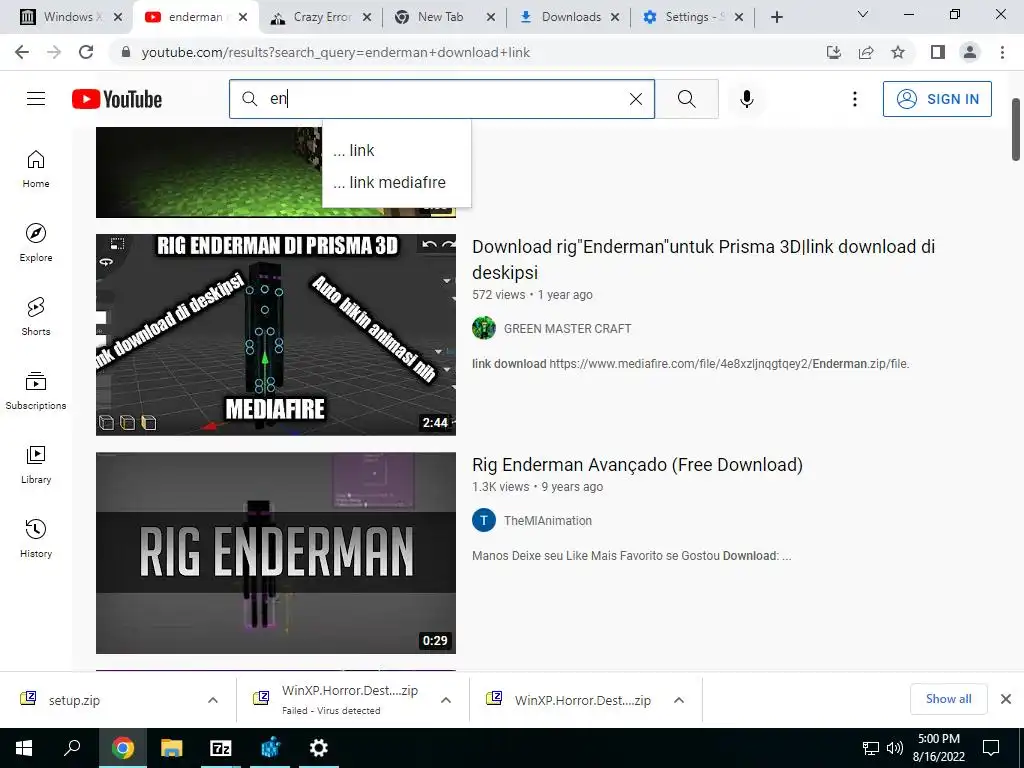Viewport: 1024px width, 768px height.
Task: Switch to the Crazy Error tab
Action: 322,17
